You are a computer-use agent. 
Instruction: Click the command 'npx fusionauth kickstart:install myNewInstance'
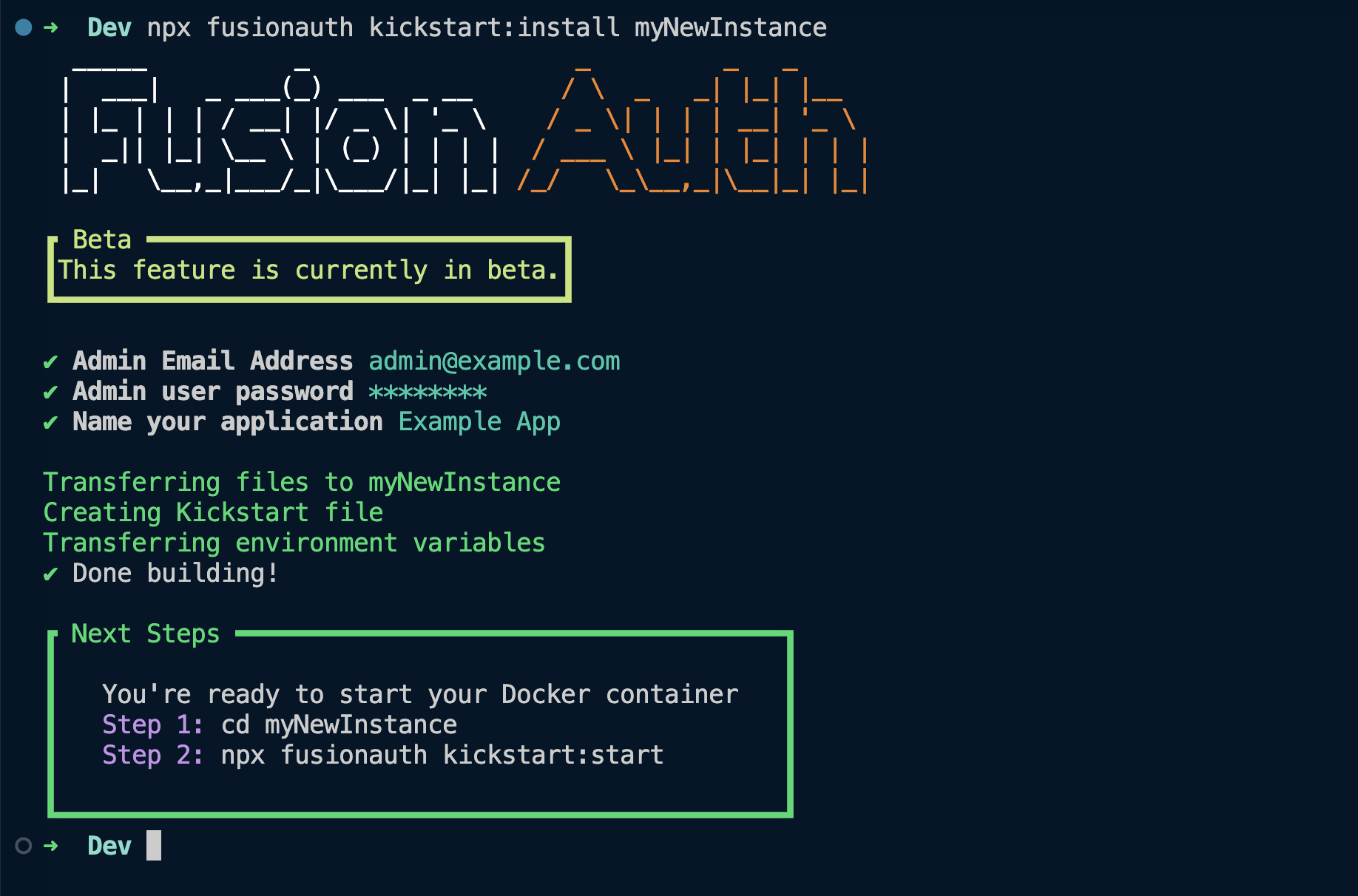point(487,28)
